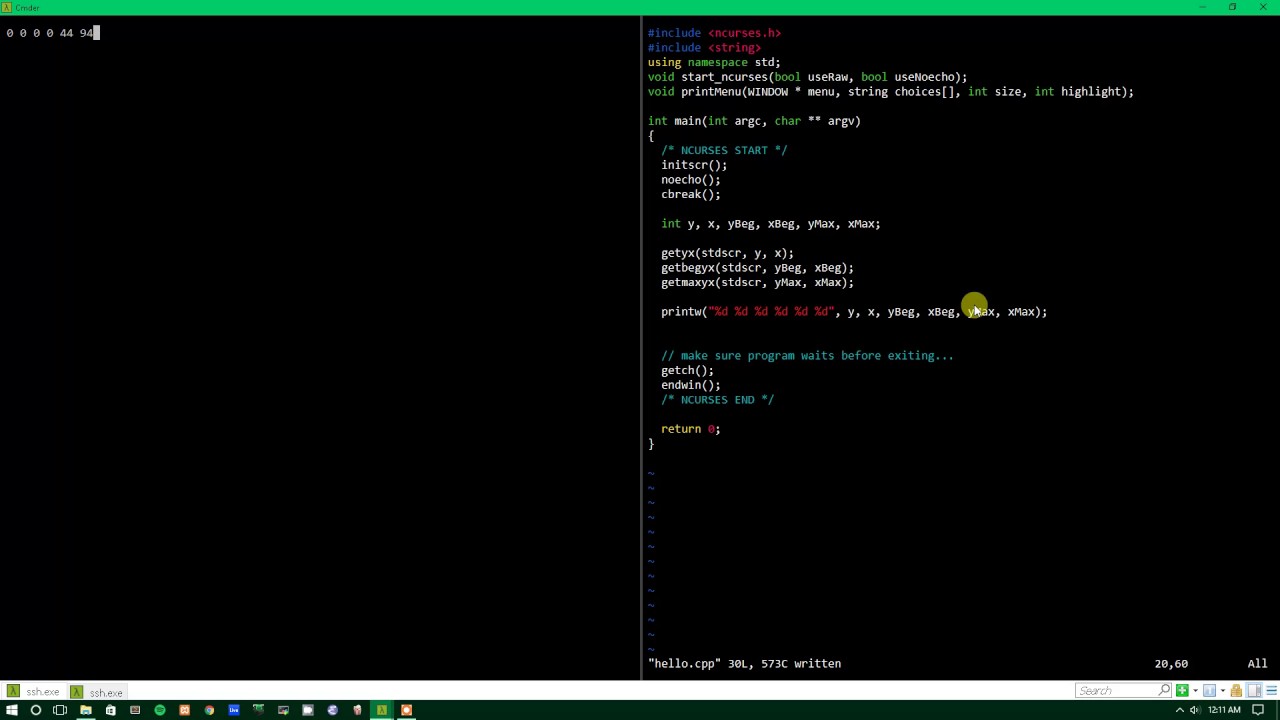Image resolution: width=1280 pixels, height=720 pixels.
Task: Open the active console dropdown arrow
Action: pyautogui.click(x=1223, y=691)
